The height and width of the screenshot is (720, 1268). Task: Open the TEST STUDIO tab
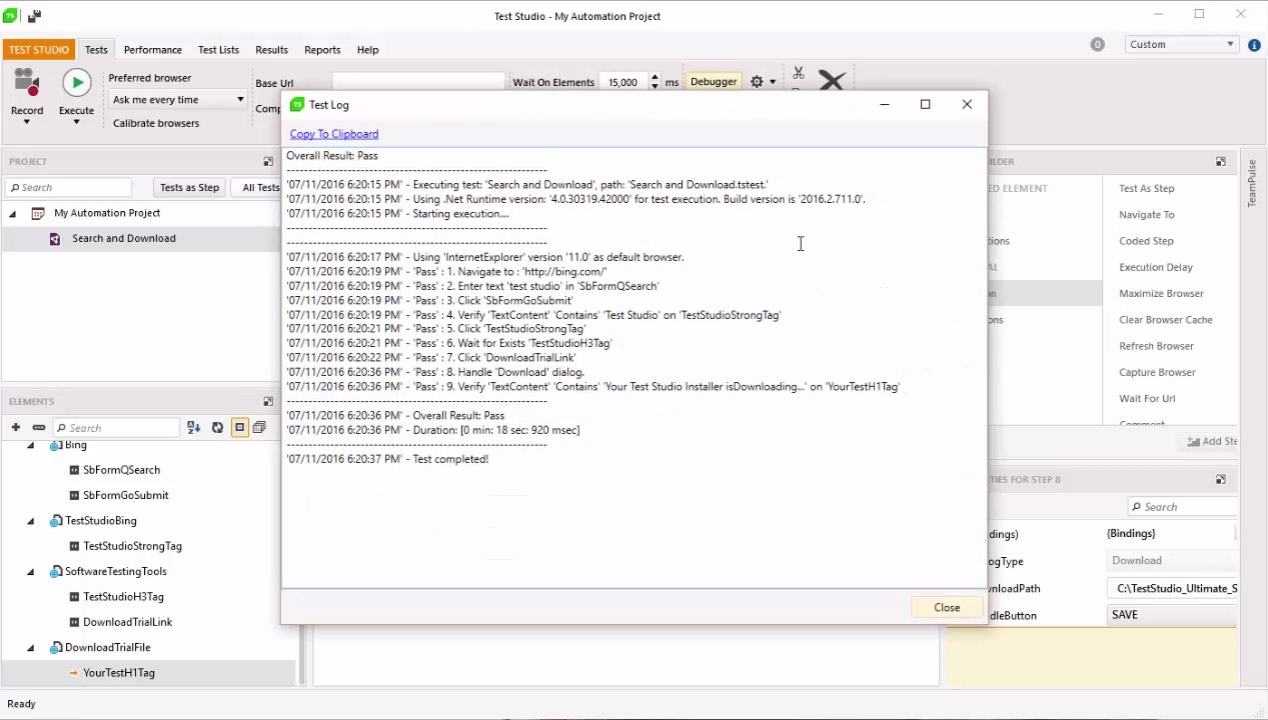(x=39, y=49)
